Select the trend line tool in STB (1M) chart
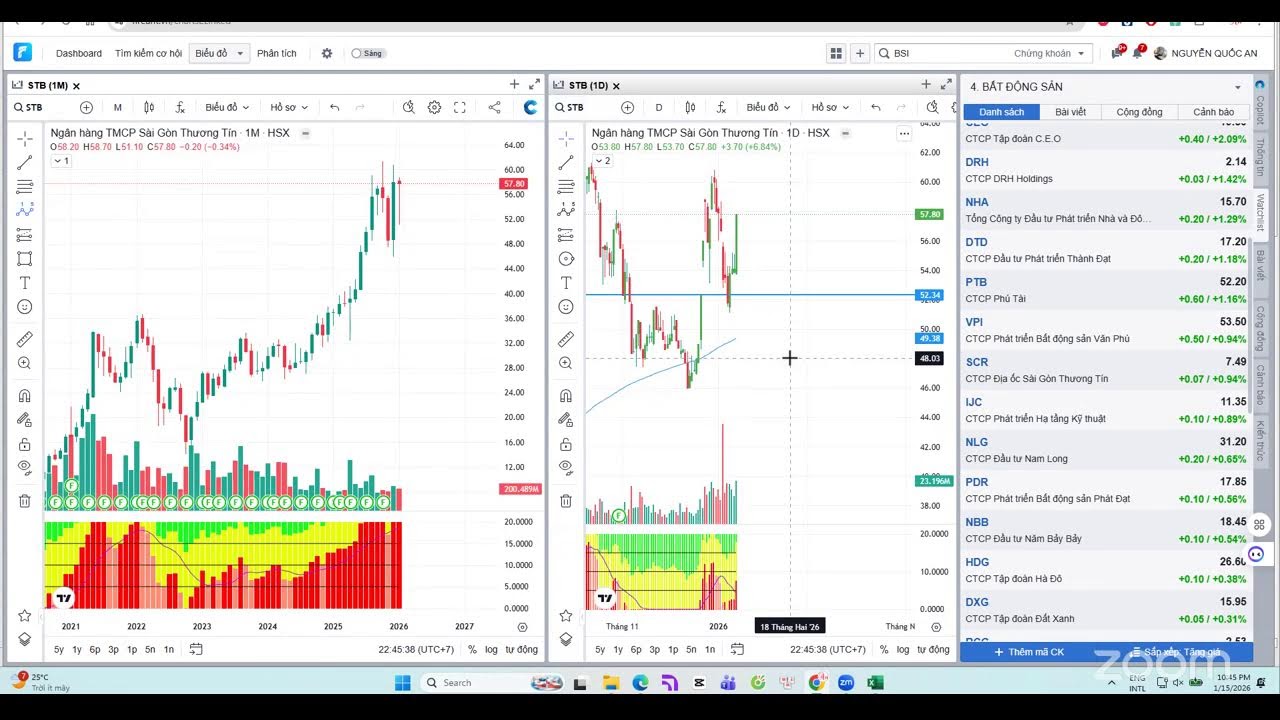This screenshot has width=1280, height=720. click(x=25, y=162)
